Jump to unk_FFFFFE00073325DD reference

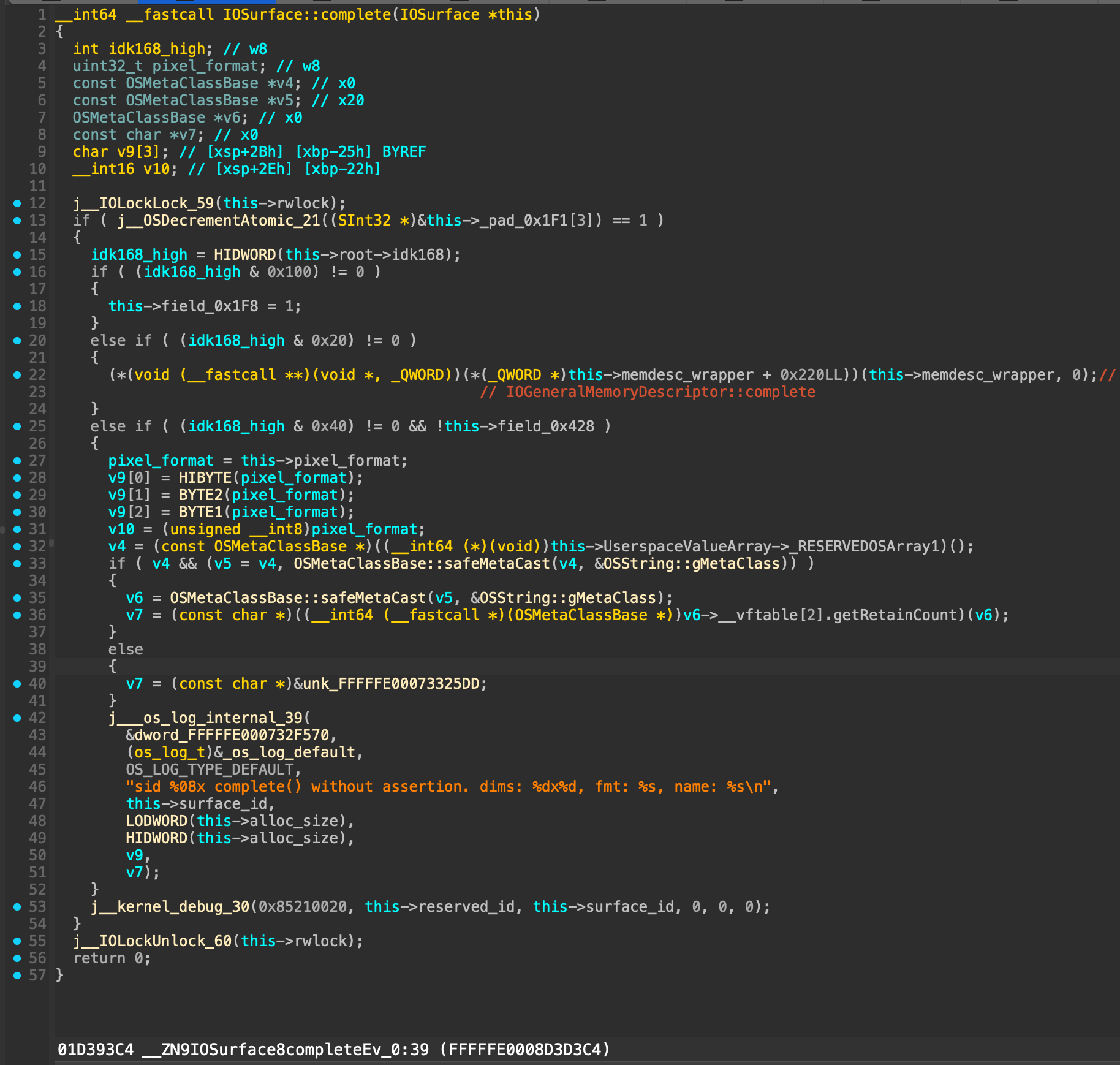(x=391, y=684)
